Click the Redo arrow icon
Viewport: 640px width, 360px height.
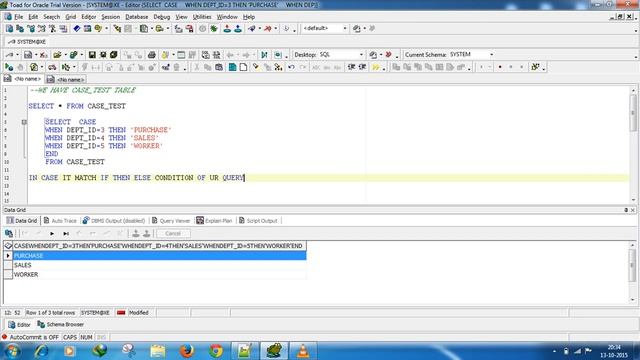302,67
